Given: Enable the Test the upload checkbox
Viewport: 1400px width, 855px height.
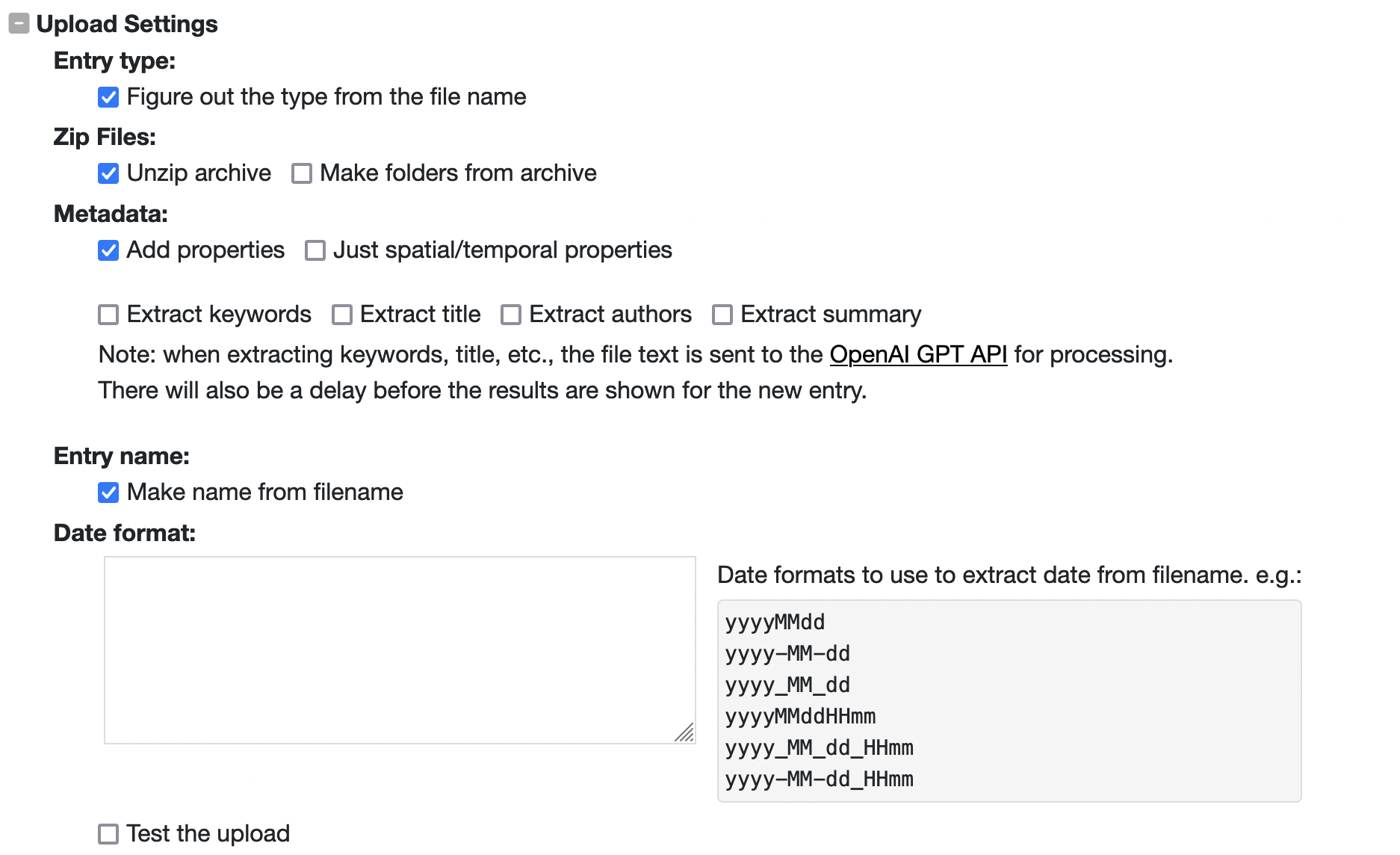Looking at the screenshot, I should point(108,833).
